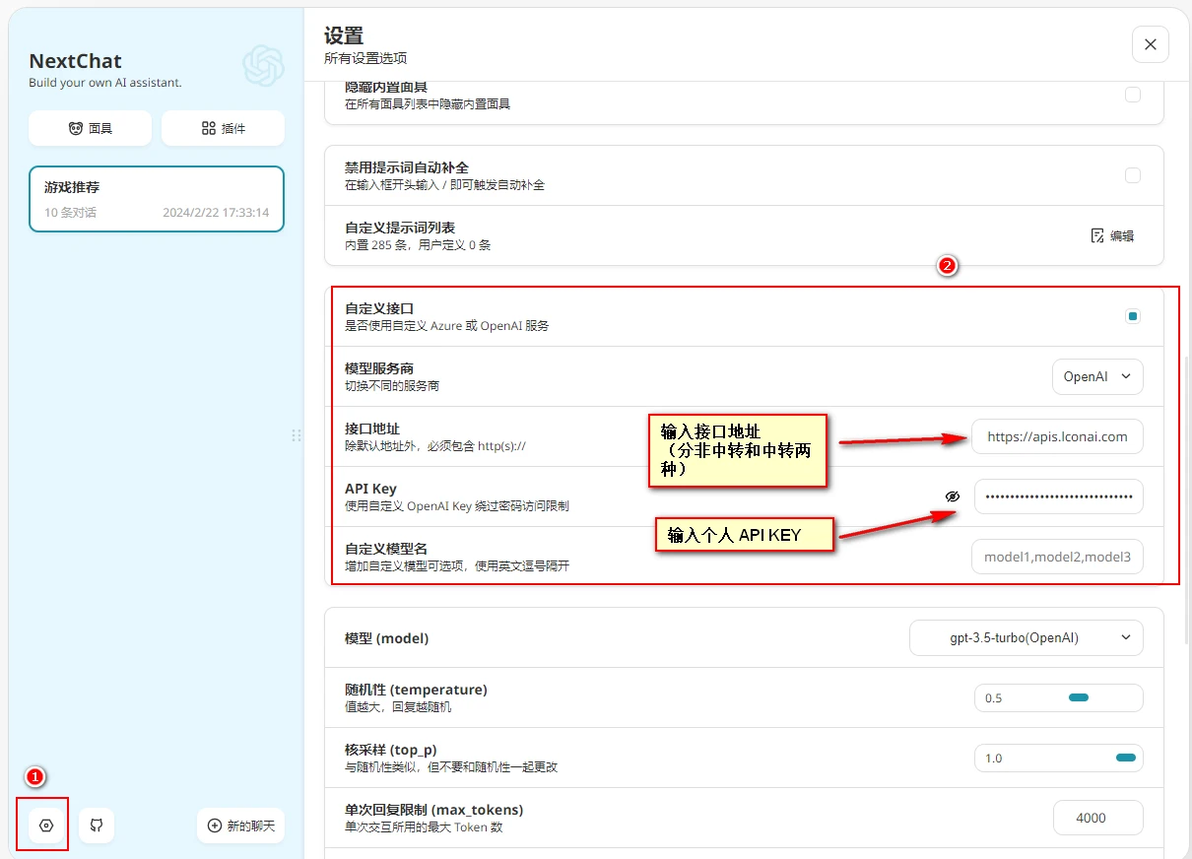Screen dimensions: 1192x859
Task: Close the settings page with X
Action: pyautogui.click(x=1150, y=45)
